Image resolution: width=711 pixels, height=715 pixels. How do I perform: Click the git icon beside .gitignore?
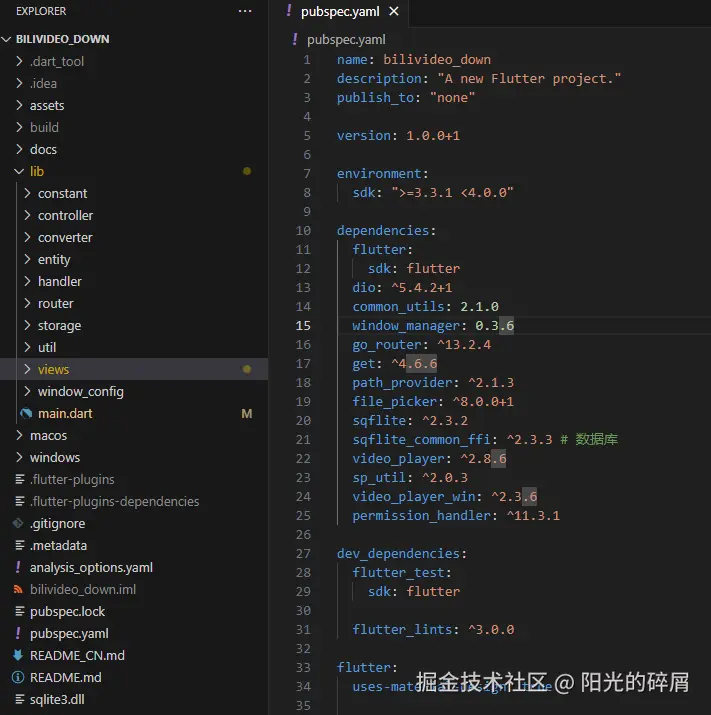(x=18, y=523)
